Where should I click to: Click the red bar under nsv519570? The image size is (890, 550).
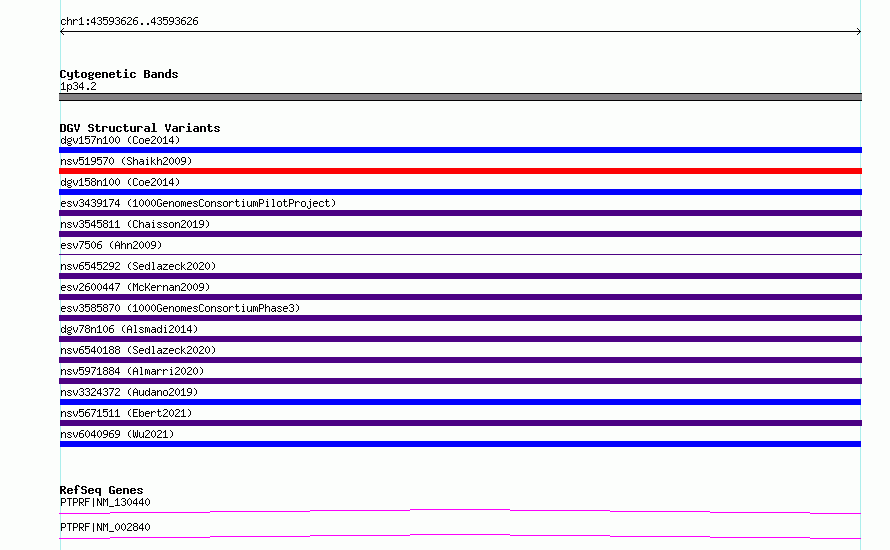[460, 171]
